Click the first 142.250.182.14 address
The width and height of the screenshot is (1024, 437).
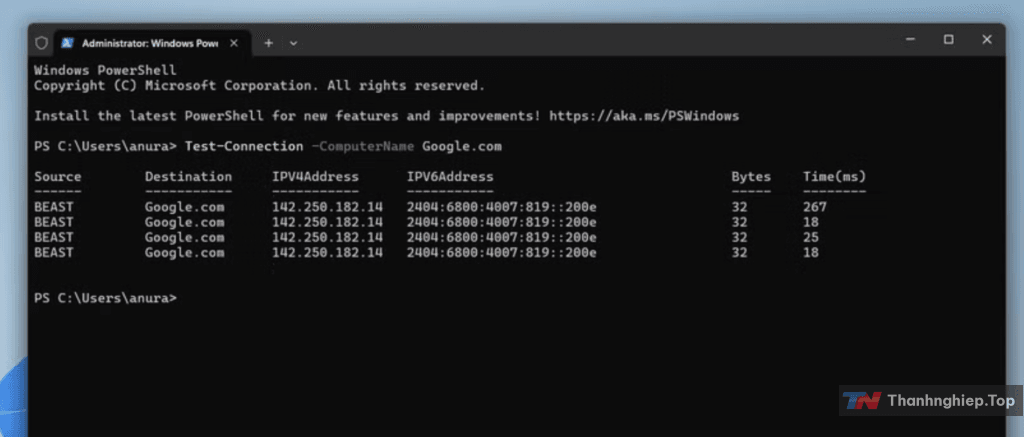point(327,207)
